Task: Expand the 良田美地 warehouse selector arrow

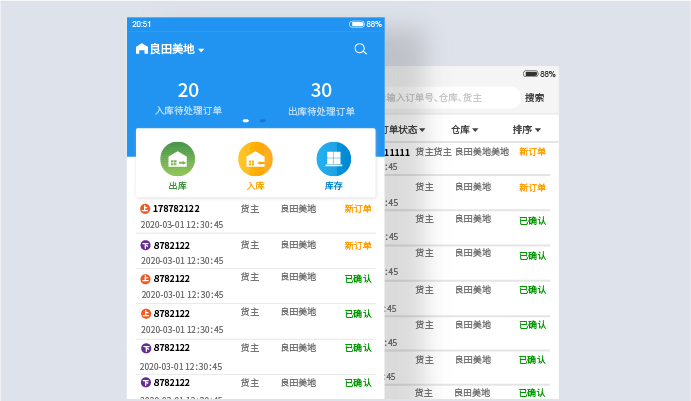Action: tap(201, 50)
